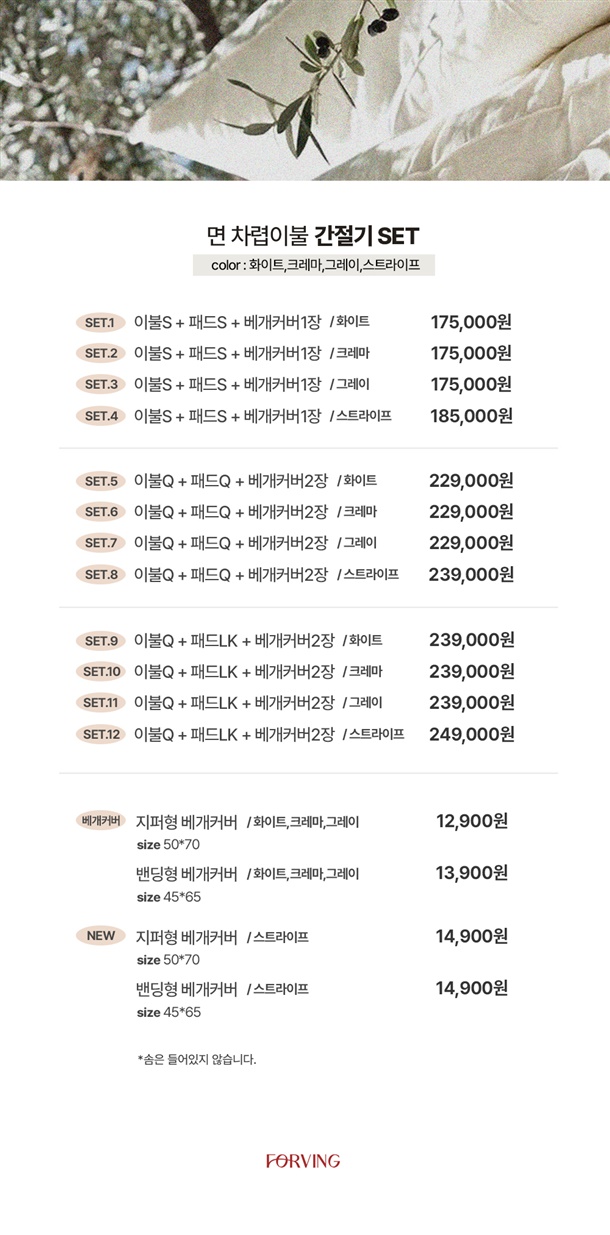Select the color options bar under the title
This screenshot has height=1235, width=610.
click(x=313, y=265)
